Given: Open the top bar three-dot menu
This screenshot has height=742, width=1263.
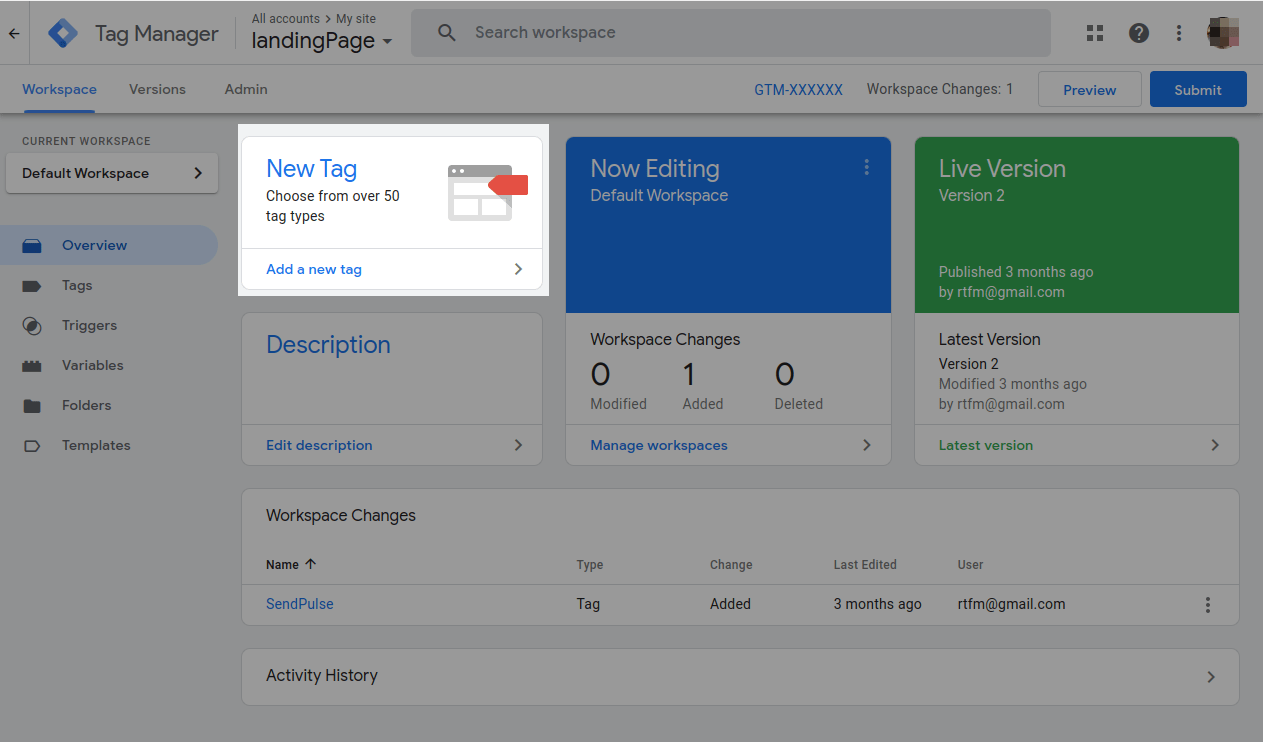Looking at the screenshot, I should pos(1180,33).
